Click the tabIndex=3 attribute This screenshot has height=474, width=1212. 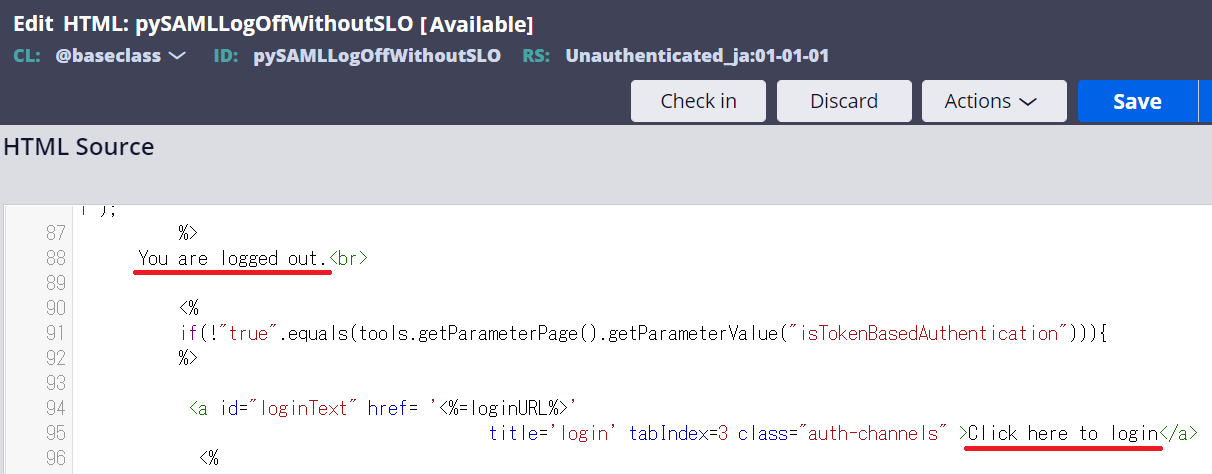(677, 433)
